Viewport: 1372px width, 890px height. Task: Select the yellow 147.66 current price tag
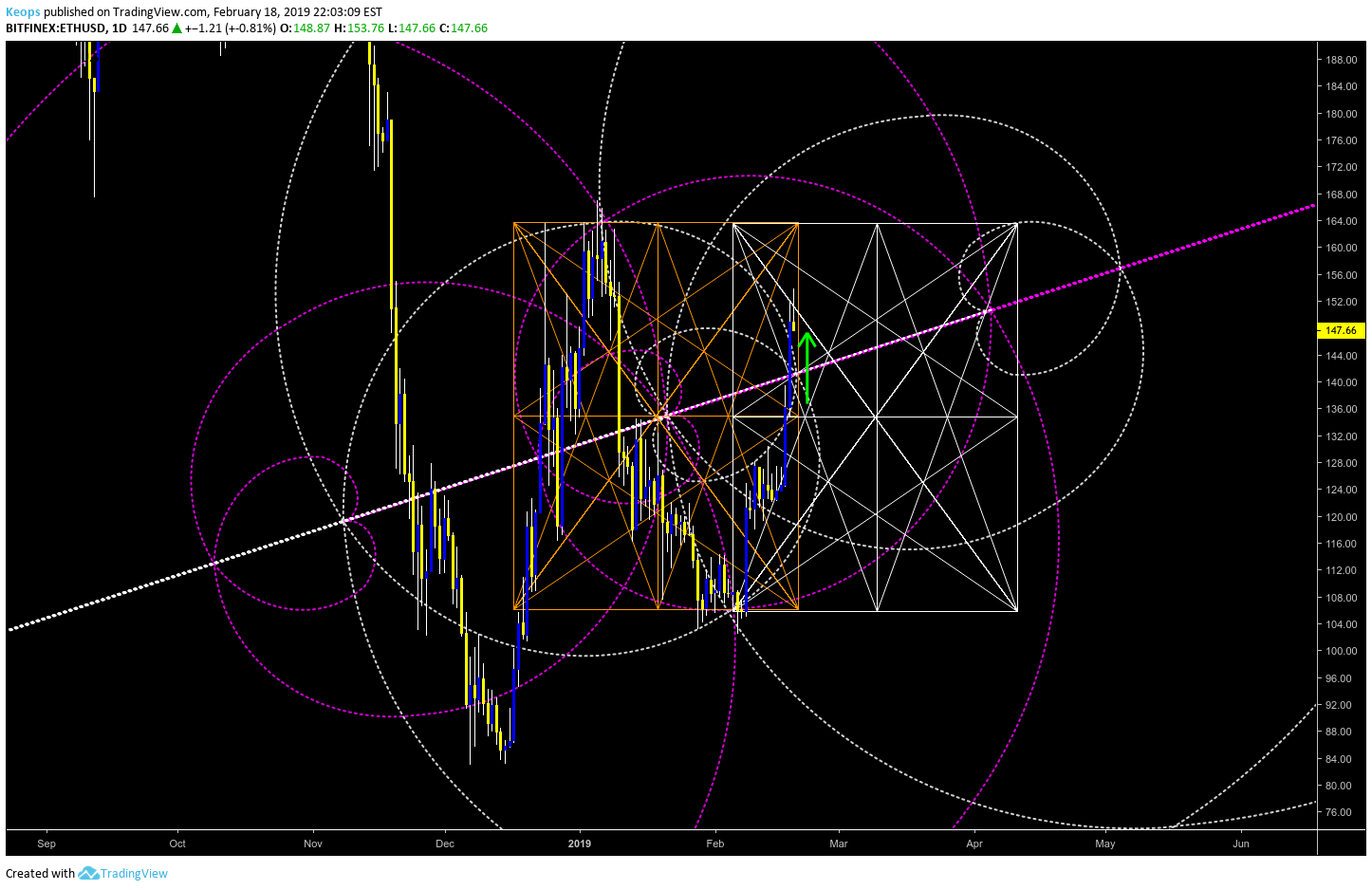[x=1342, y=330]
